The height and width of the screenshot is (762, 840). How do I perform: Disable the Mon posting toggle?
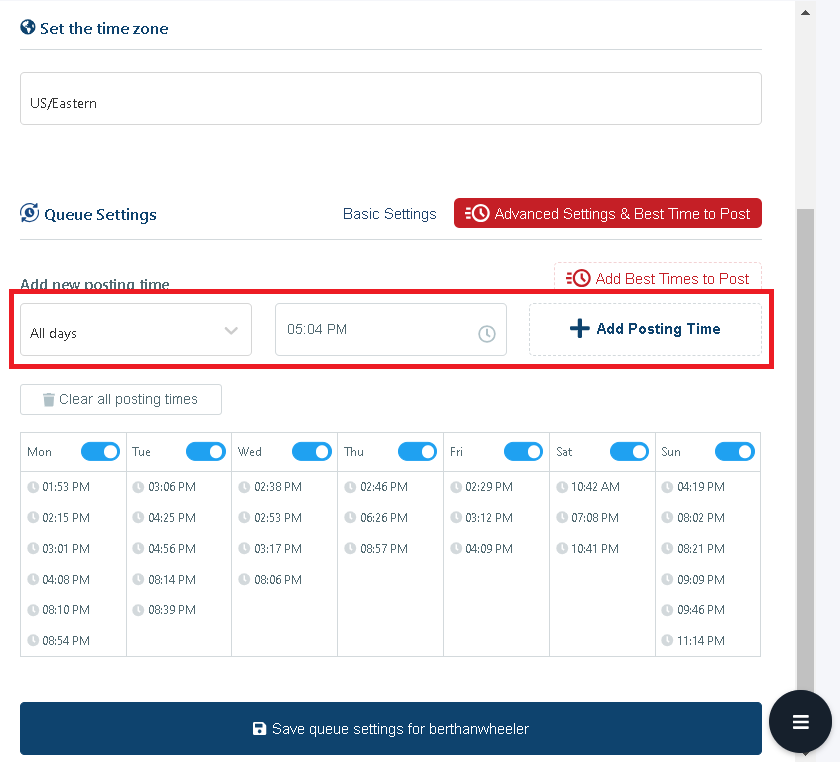[x=100, y=451]
